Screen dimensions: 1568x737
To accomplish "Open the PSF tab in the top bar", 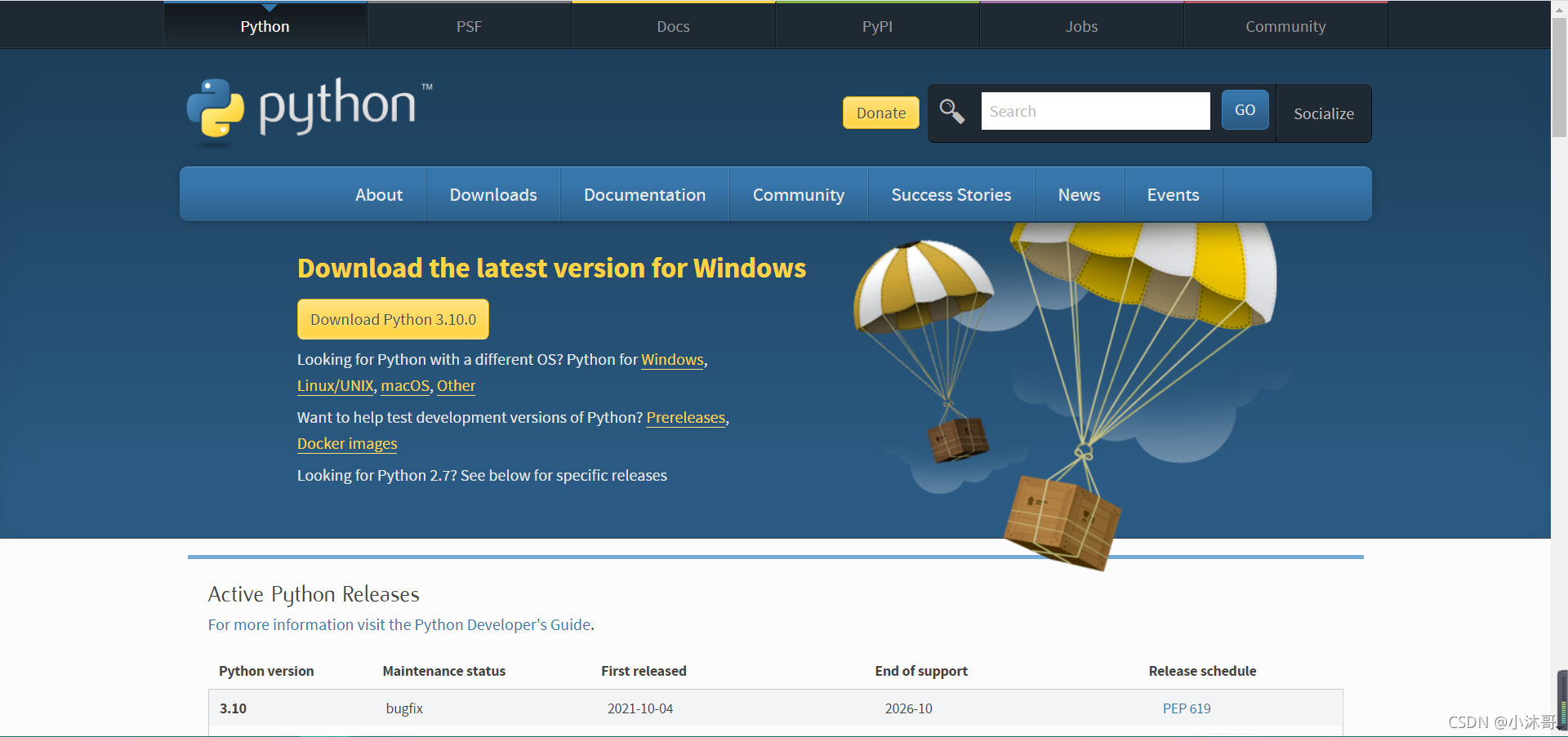I will click(x=469, y=26).
